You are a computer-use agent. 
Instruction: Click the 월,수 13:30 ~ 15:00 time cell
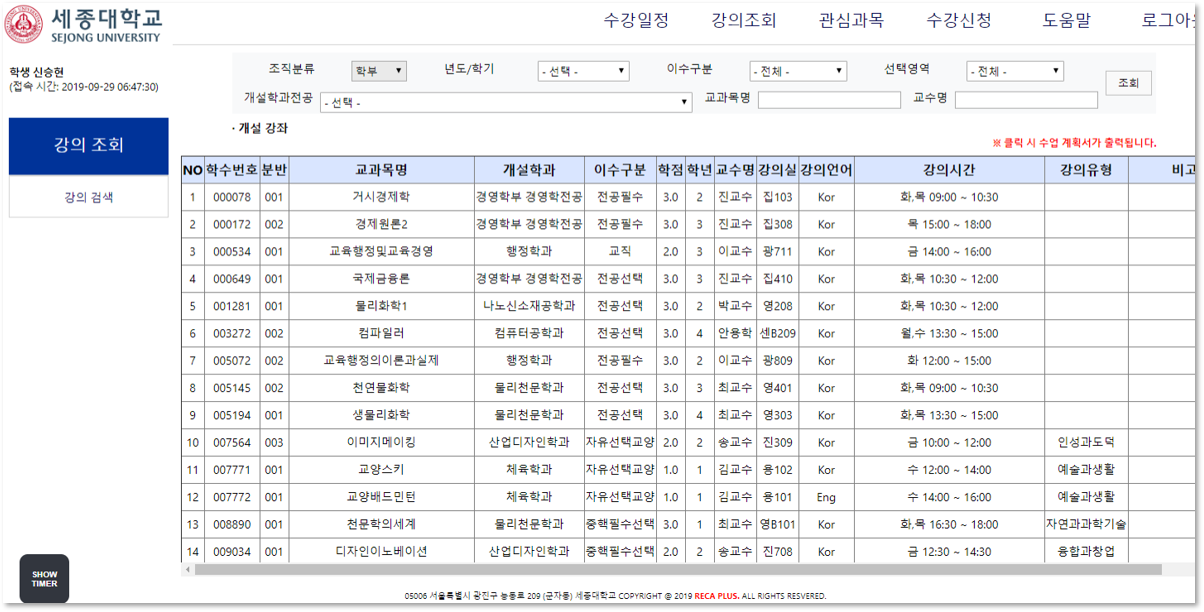[949, 333]
